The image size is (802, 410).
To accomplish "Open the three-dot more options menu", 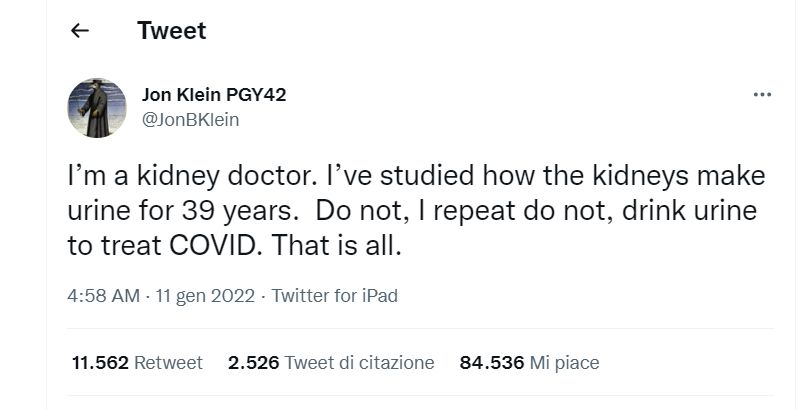I will pyautogui.click(x=762, y=95).
